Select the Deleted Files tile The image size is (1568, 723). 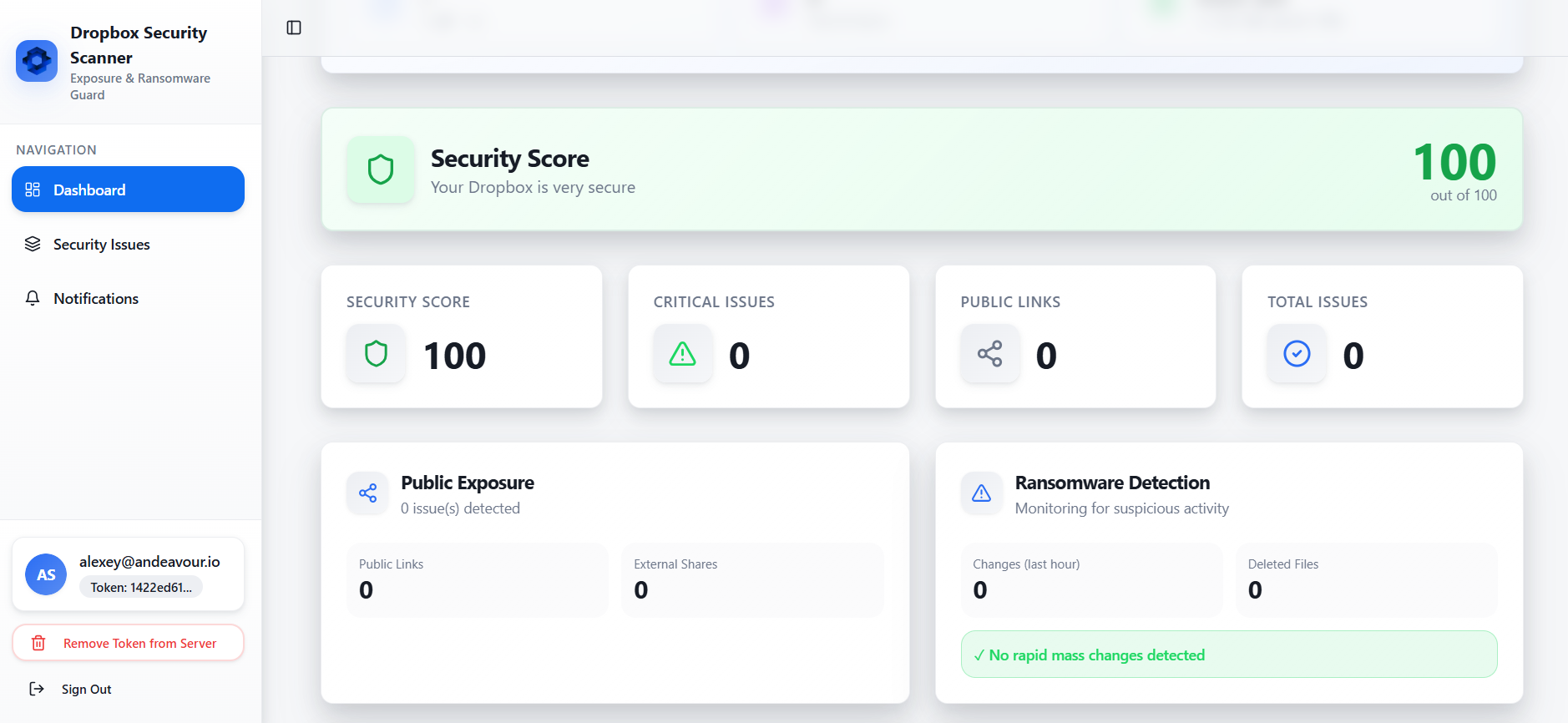1366,580
